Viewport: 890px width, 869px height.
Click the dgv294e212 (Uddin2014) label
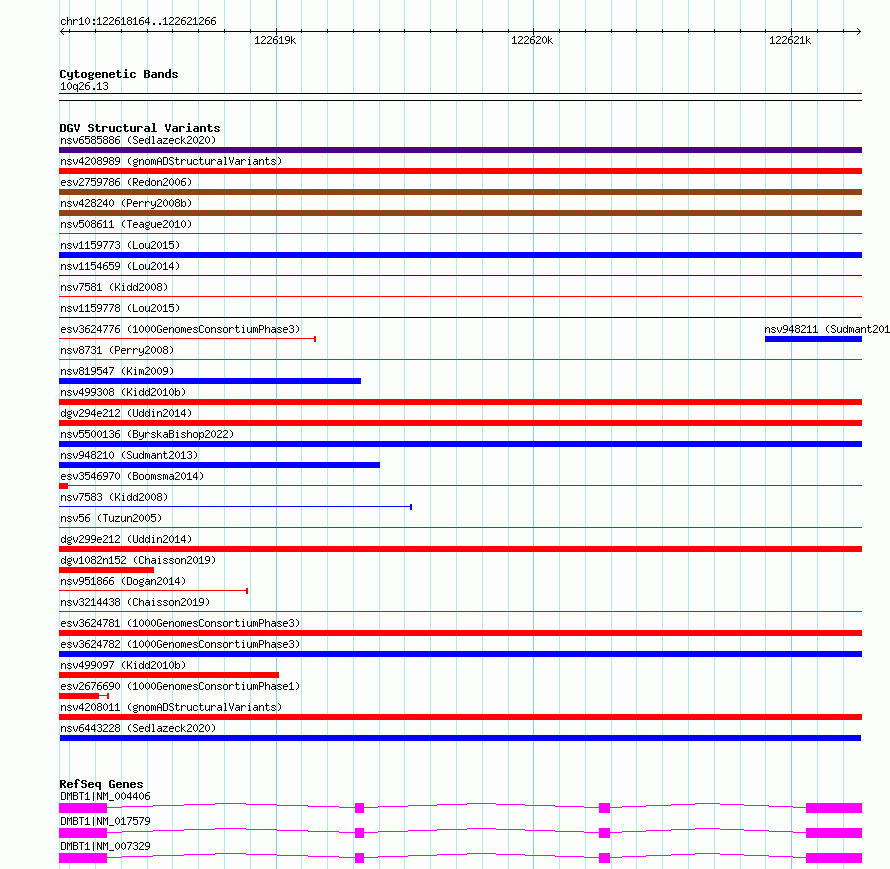(x=126, y=413)
